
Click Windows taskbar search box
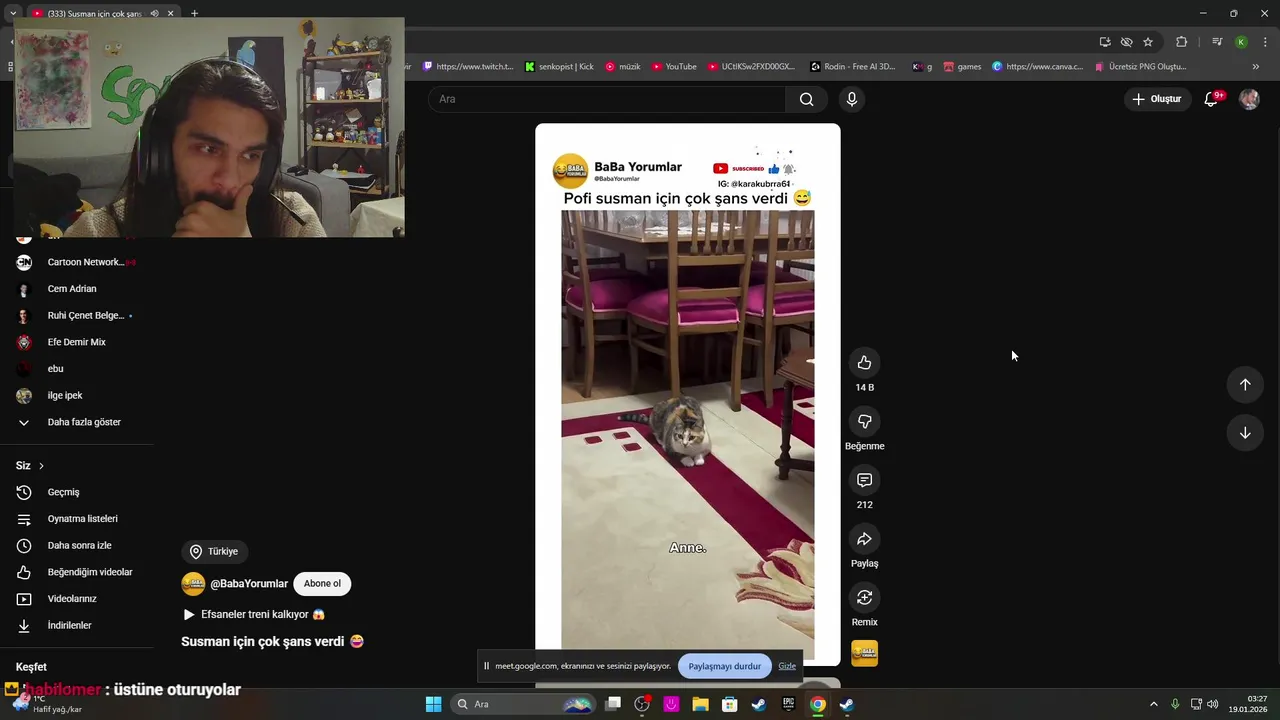point(523,704)
